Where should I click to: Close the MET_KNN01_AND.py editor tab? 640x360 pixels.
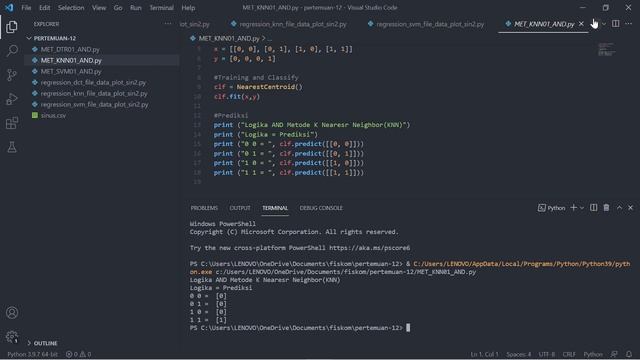click(x=581, y=24)
